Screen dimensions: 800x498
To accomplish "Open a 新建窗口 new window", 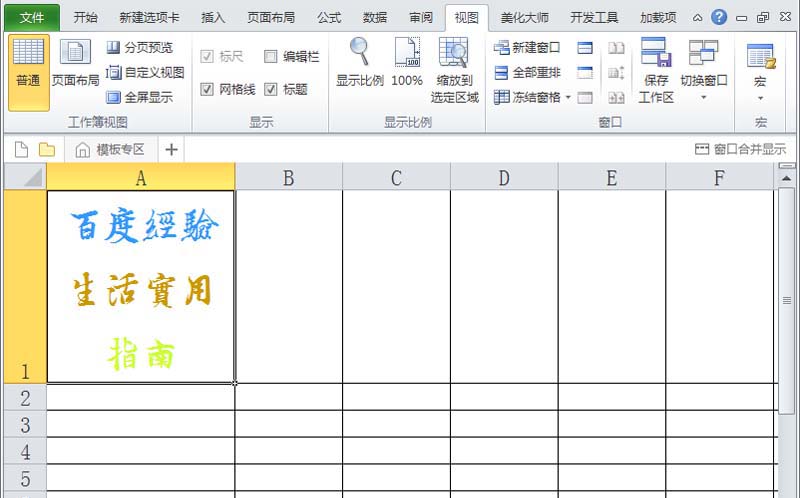I will click(527, 48).
